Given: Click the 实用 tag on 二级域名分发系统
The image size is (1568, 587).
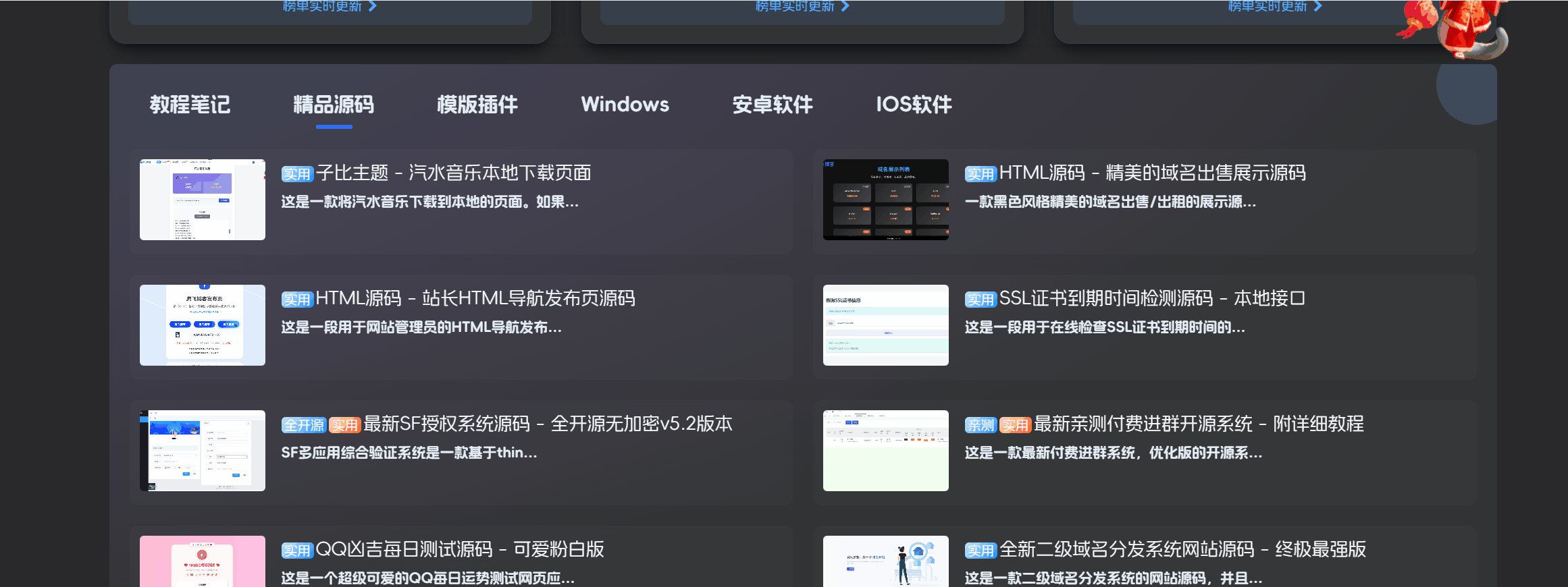Looking at the screenshot, I should point(981,551).
